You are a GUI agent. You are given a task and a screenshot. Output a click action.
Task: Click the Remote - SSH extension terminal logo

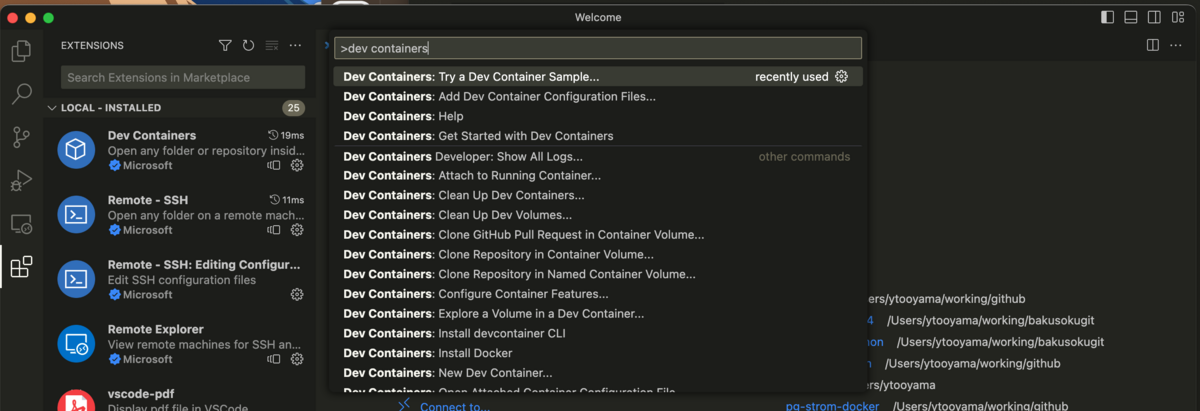(76, 215)
